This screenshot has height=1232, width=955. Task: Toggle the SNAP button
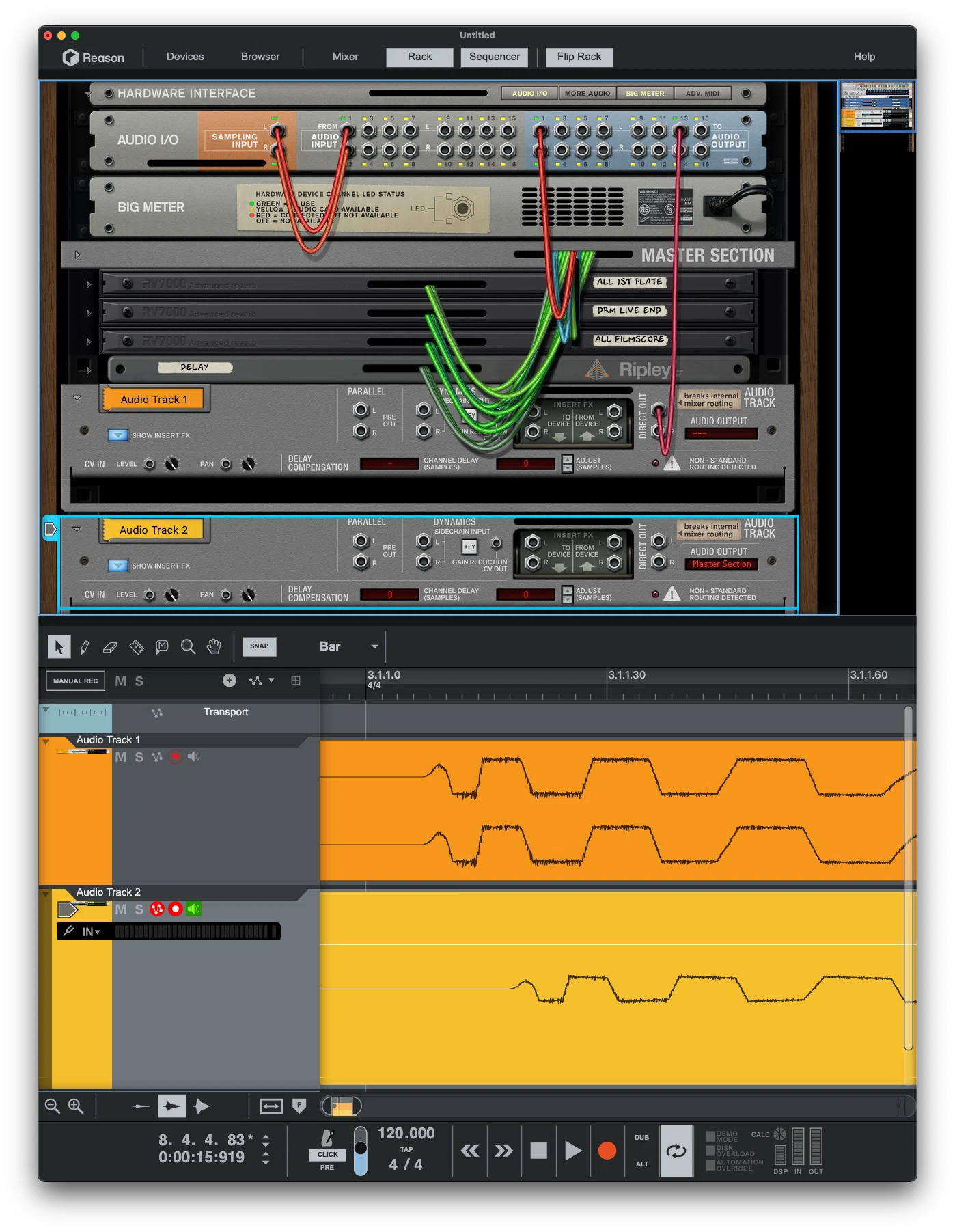pos(260,646)
